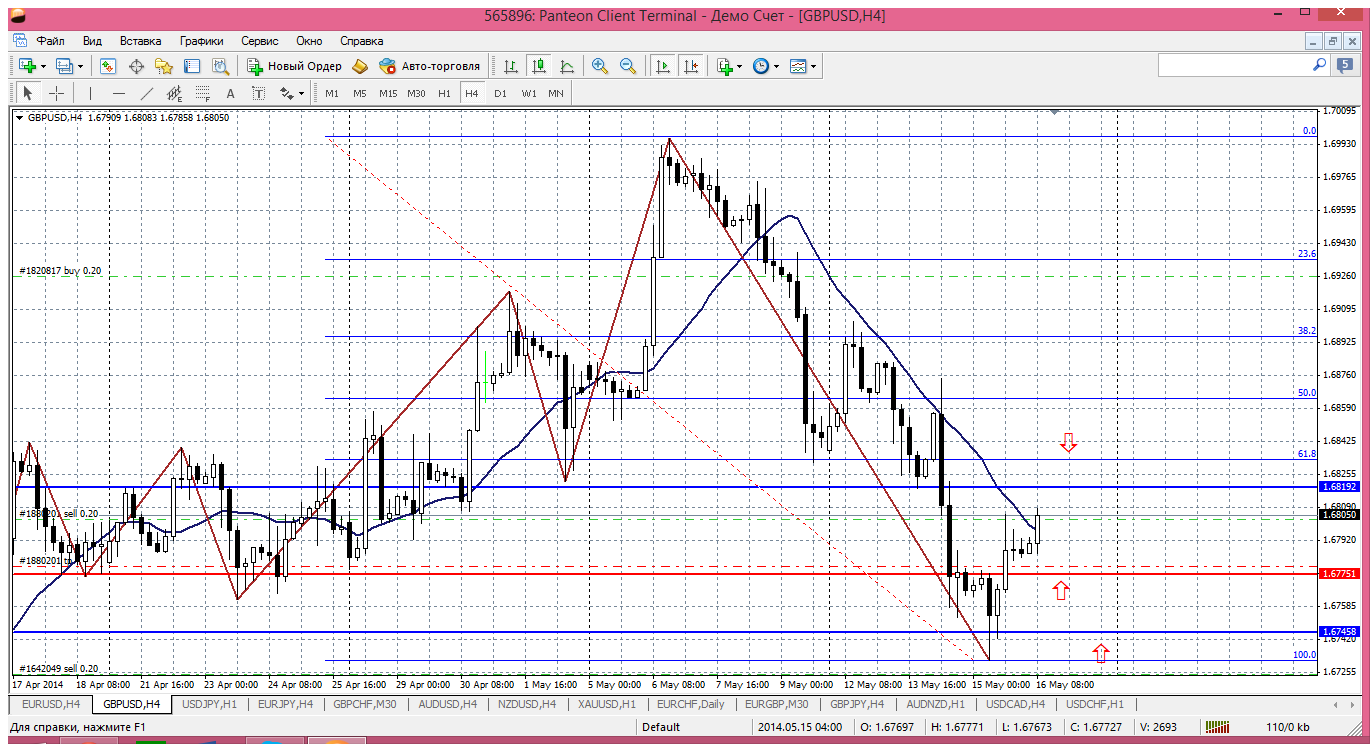Draw a vertical line

point(90,93)
